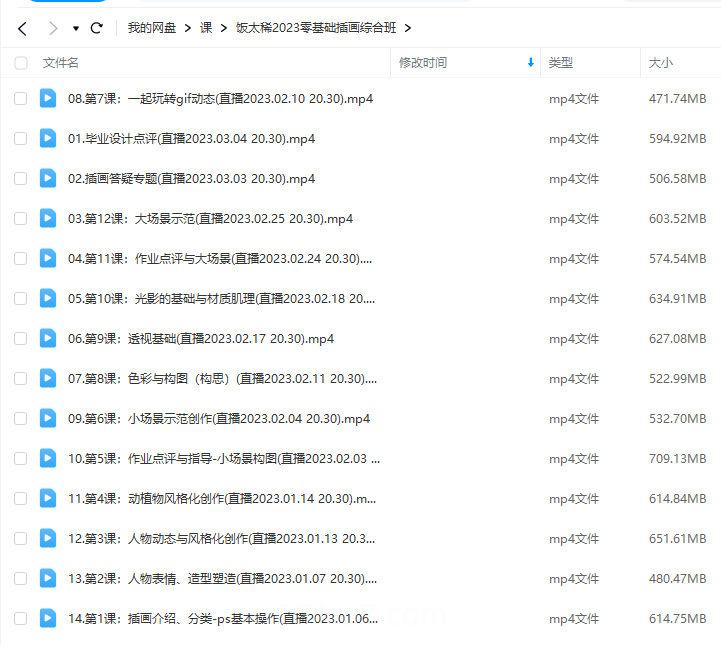Click video icon for 08.第7课 gif动态 file
Image resolution: width=721 pixels, height=645 pixels.
[48, 98]
